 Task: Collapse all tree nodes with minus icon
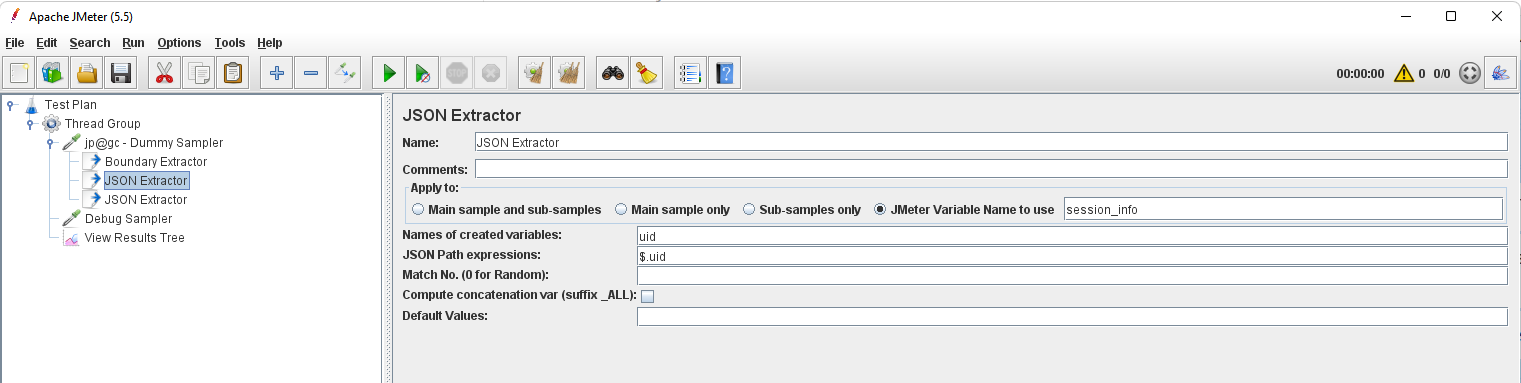[x=311, y=73]
